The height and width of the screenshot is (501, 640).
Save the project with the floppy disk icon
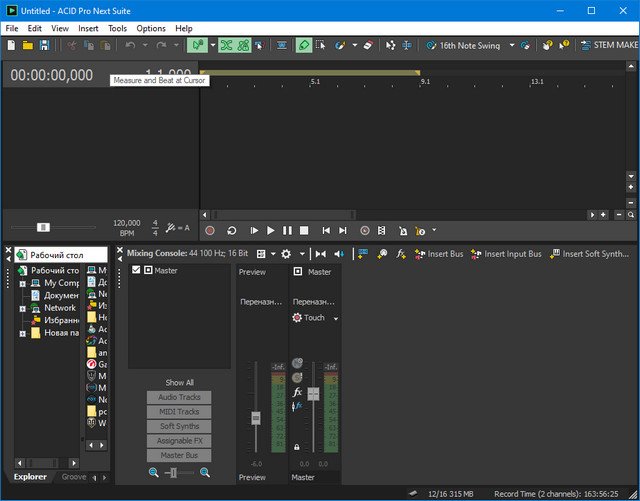[x=45, y=46]
